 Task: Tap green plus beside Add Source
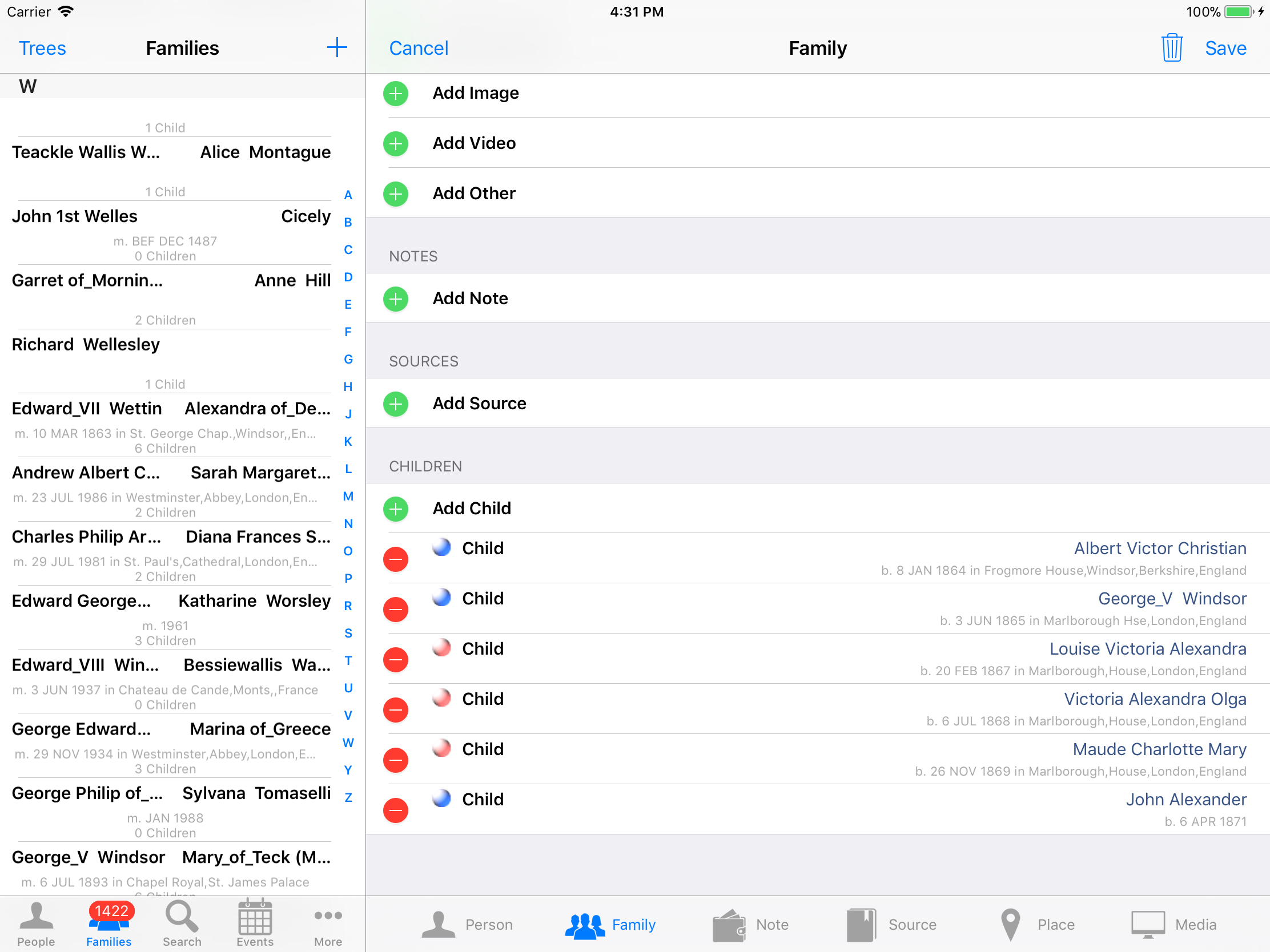[396, 404]
